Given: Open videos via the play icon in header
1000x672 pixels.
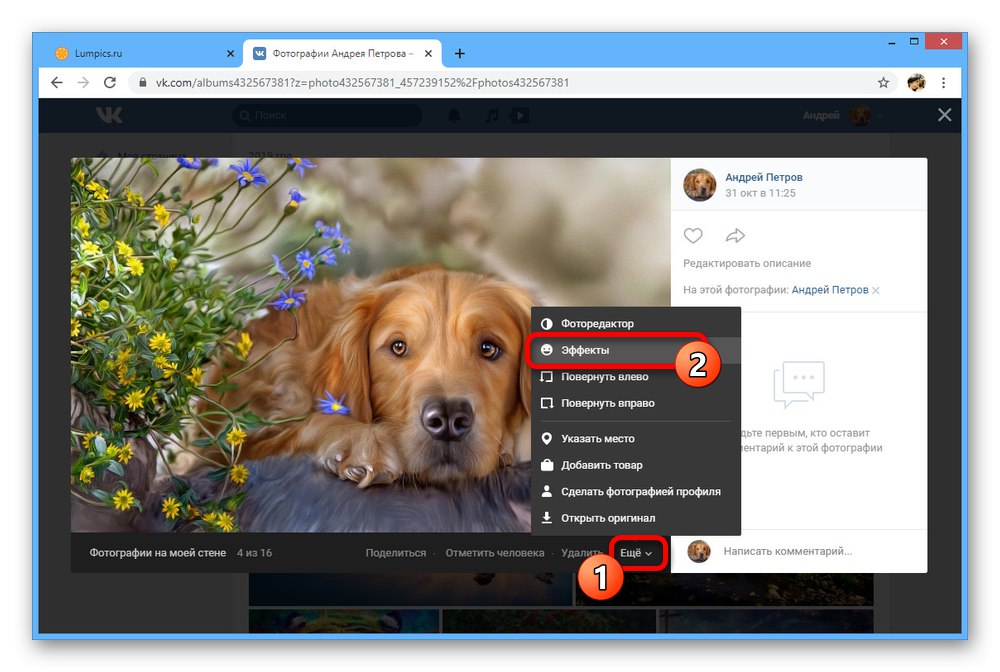Looking at the screenshot, I should click(x=519, y=115).
